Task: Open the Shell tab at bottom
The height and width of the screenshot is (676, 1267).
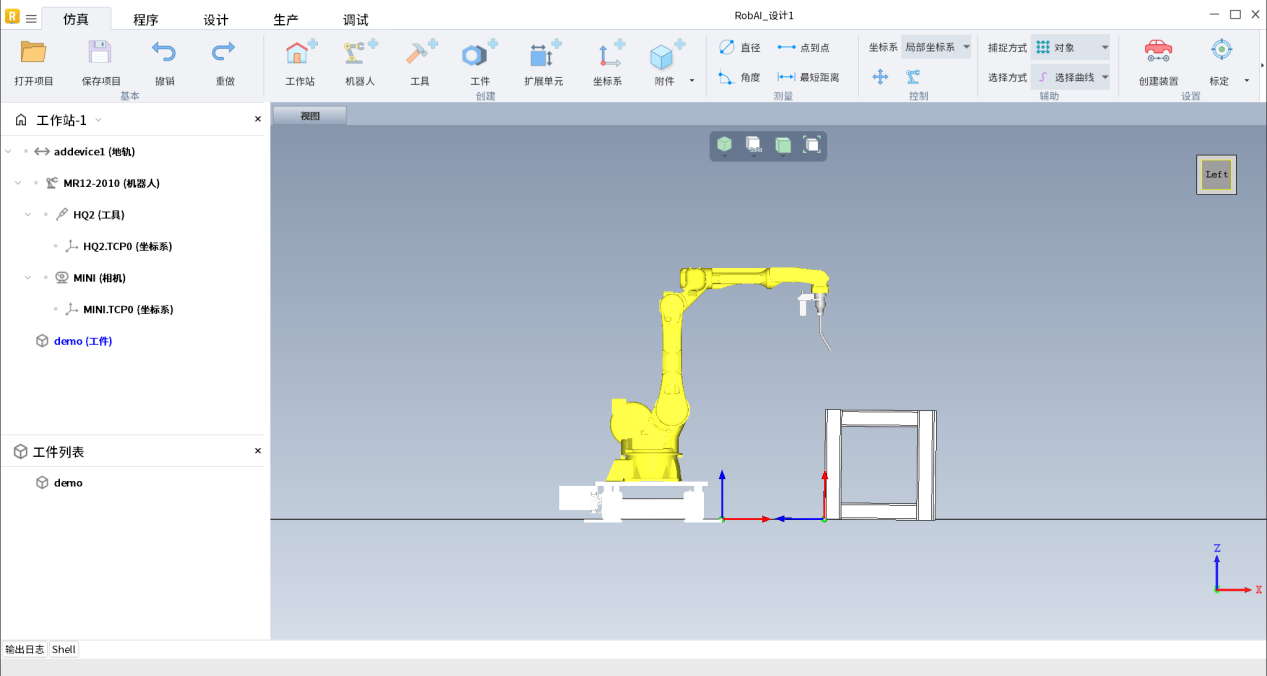Action: 64,650
